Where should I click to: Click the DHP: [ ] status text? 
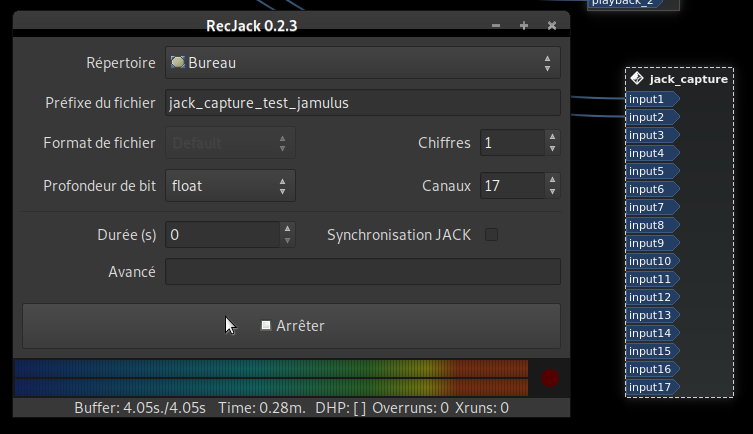(x=340, y=408)
